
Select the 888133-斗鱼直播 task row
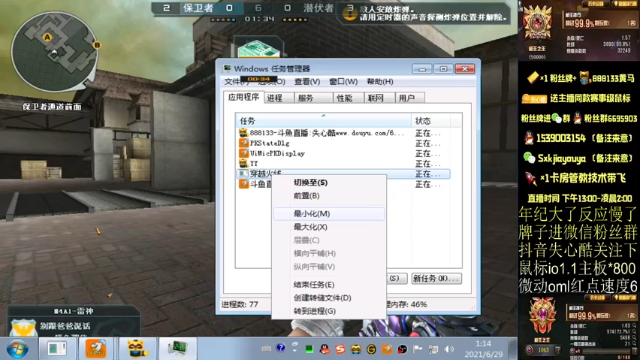point(344,133)
